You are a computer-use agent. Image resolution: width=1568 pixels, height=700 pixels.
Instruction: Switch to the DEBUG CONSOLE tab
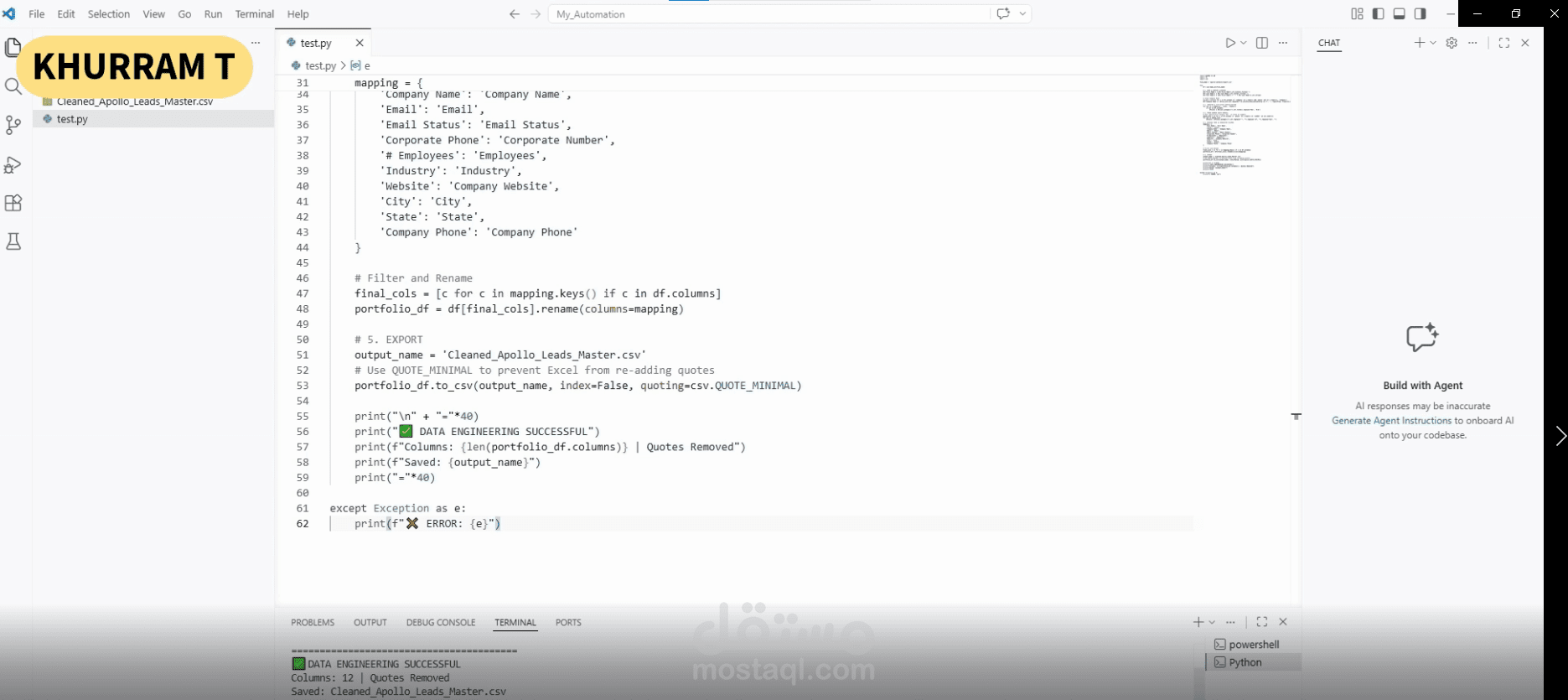coord(441,623)
